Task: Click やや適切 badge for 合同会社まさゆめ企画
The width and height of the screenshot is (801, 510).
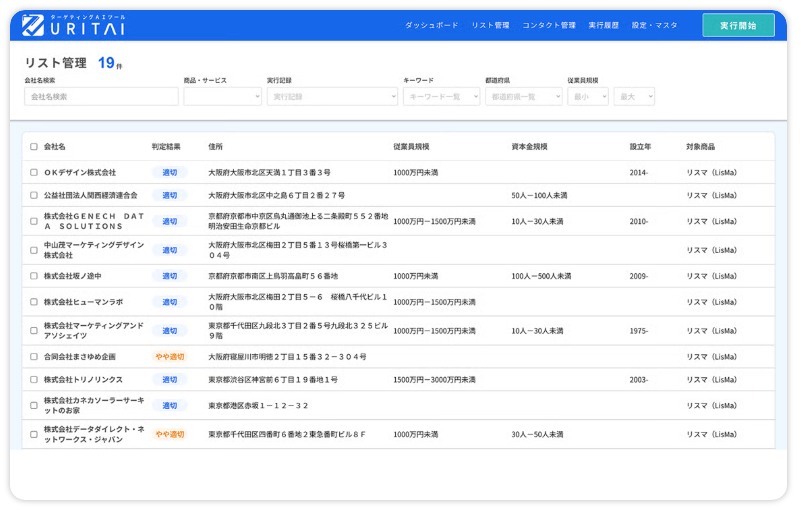Action: click(x=170, y=357)
